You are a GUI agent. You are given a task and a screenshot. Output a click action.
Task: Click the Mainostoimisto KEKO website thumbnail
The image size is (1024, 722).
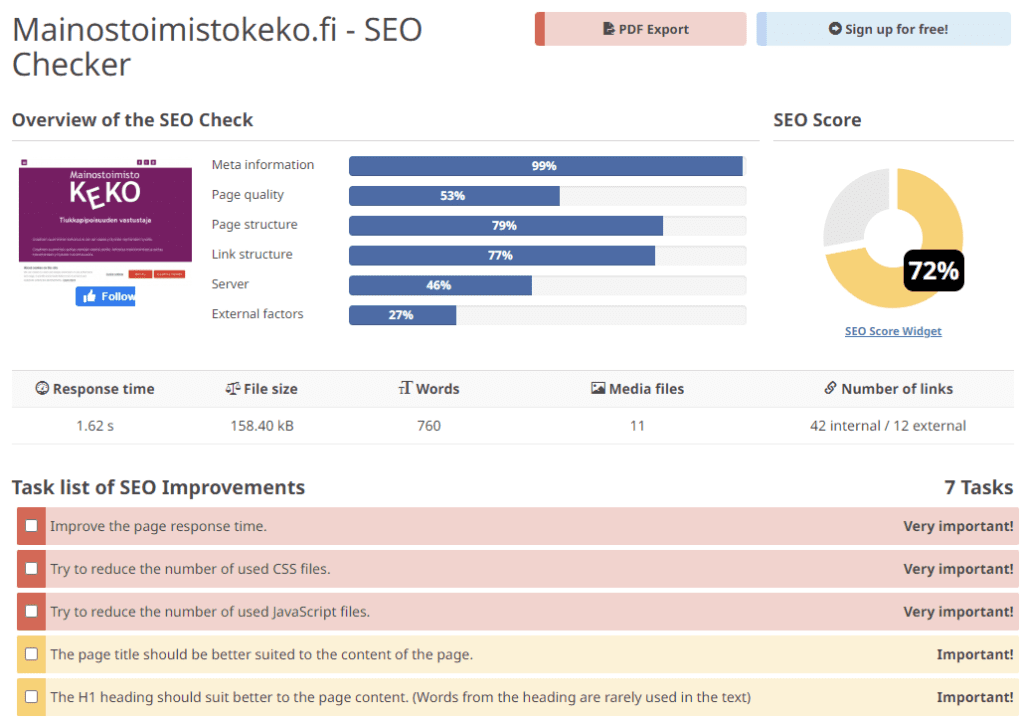[x=105, y=220]
